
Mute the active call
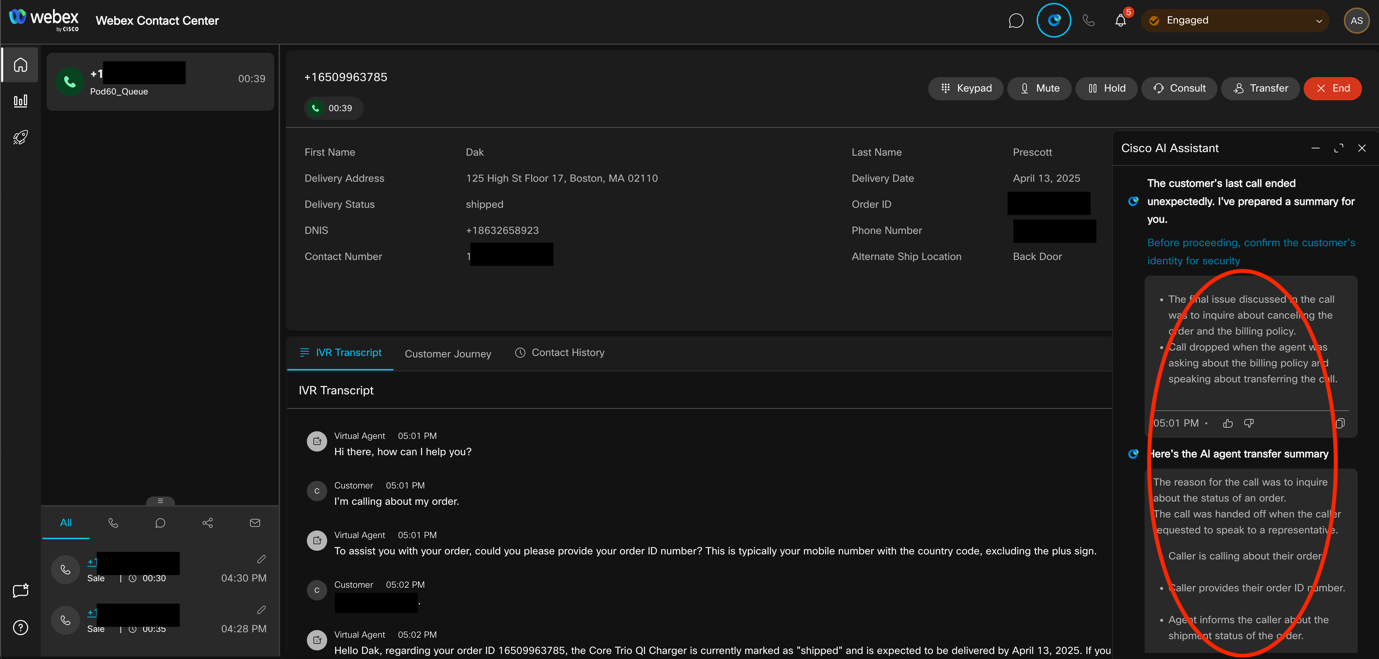[1039, 88]
